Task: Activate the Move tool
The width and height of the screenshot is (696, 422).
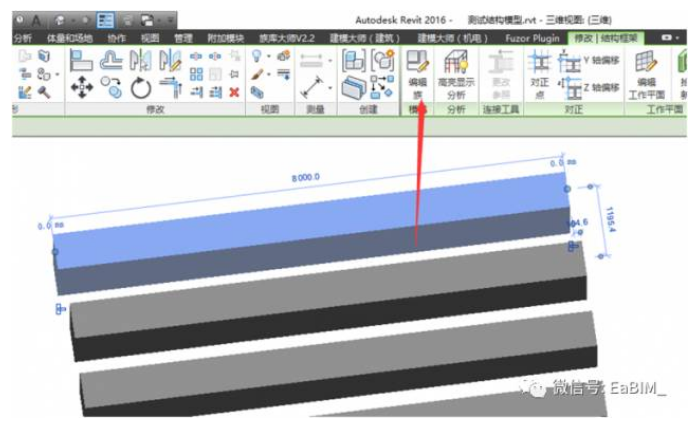Action: (82, 87)
